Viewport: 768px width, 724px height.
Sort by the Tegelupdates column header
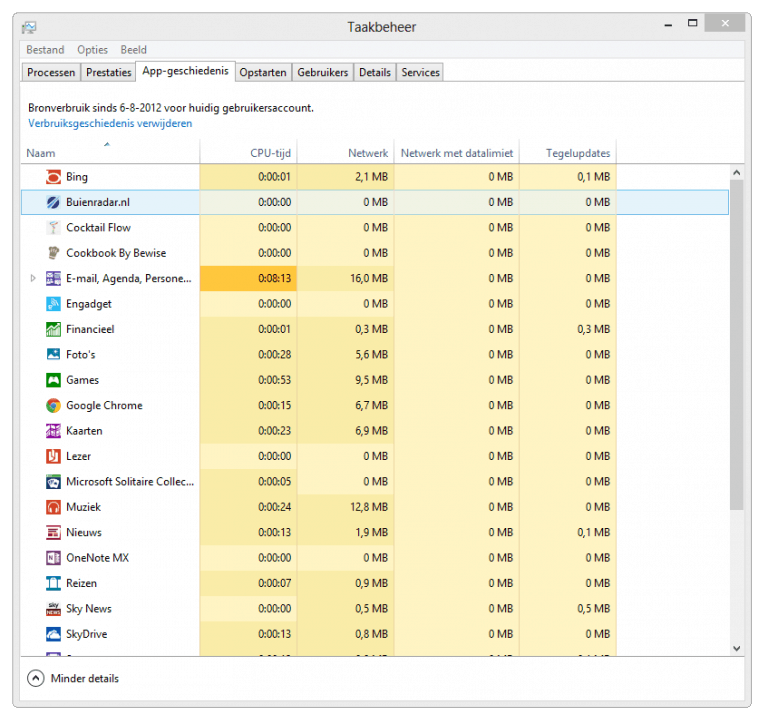click(x=568, y=153)
